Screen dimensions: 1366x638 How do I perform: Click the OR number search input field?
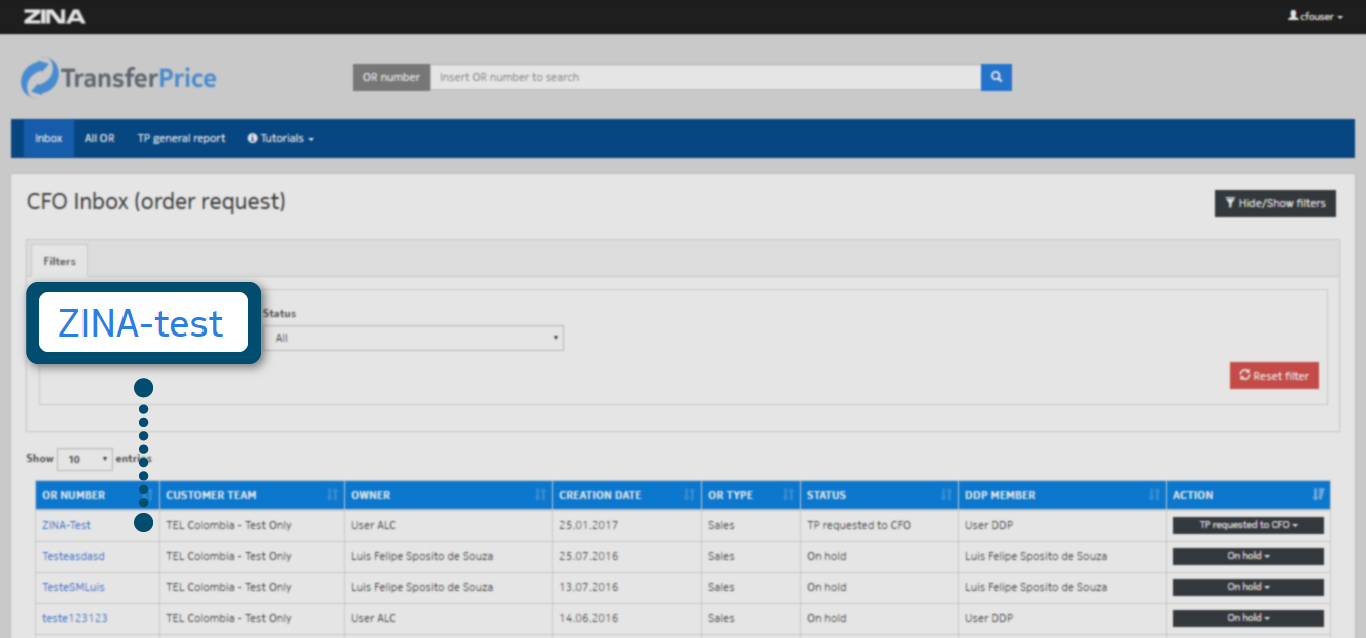point(705,77)
